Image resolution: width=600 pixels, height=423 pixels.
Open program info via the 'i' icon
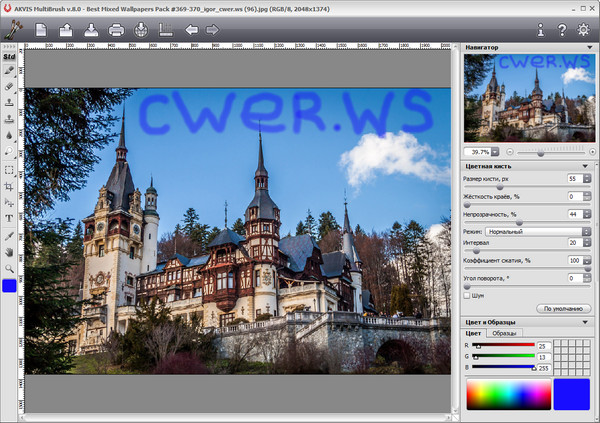pos(541,30)
